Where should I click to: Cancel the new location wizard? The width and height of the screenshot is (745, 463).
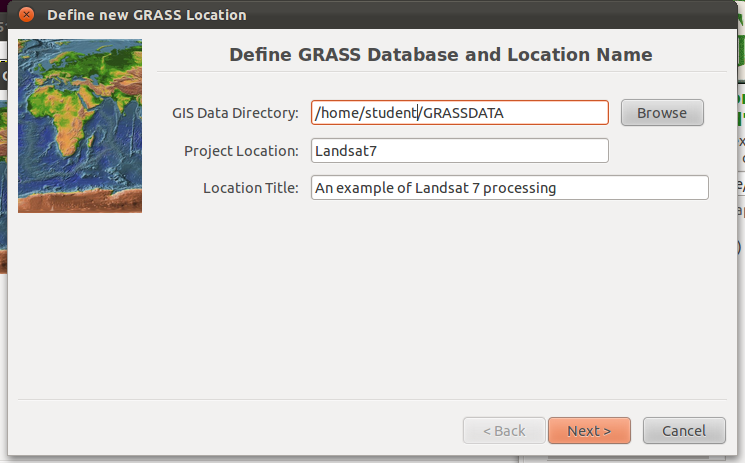coord(684,431)
